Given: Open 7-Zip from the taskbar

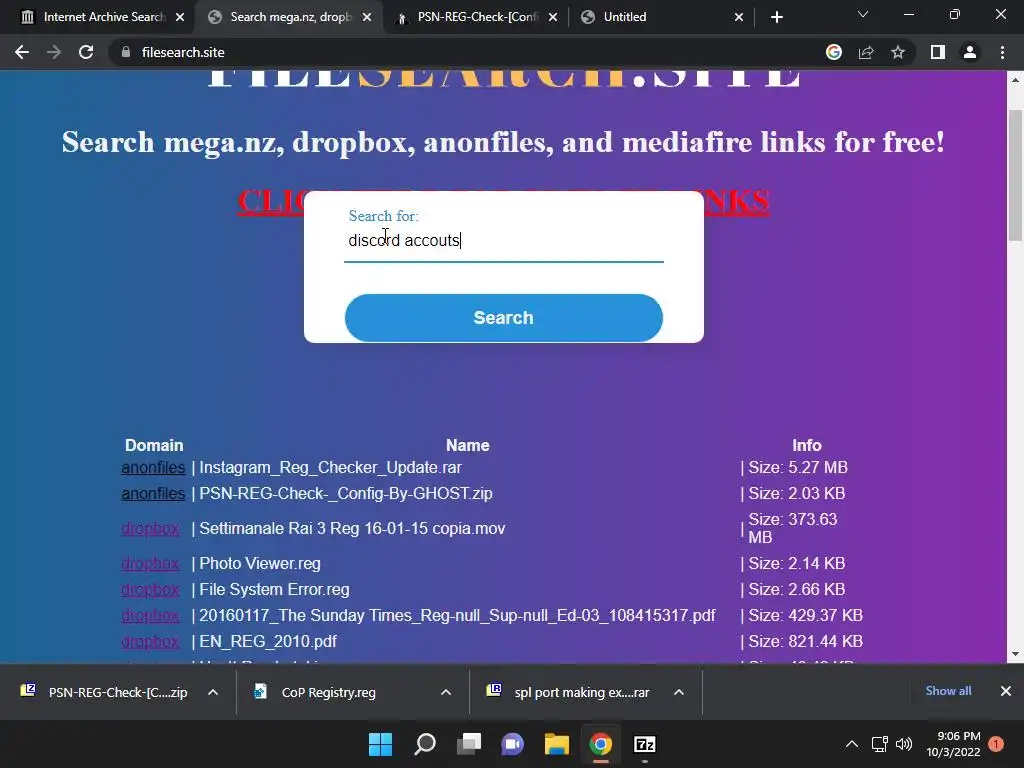Looking at the screenshot, I should [x=645, y=744].
